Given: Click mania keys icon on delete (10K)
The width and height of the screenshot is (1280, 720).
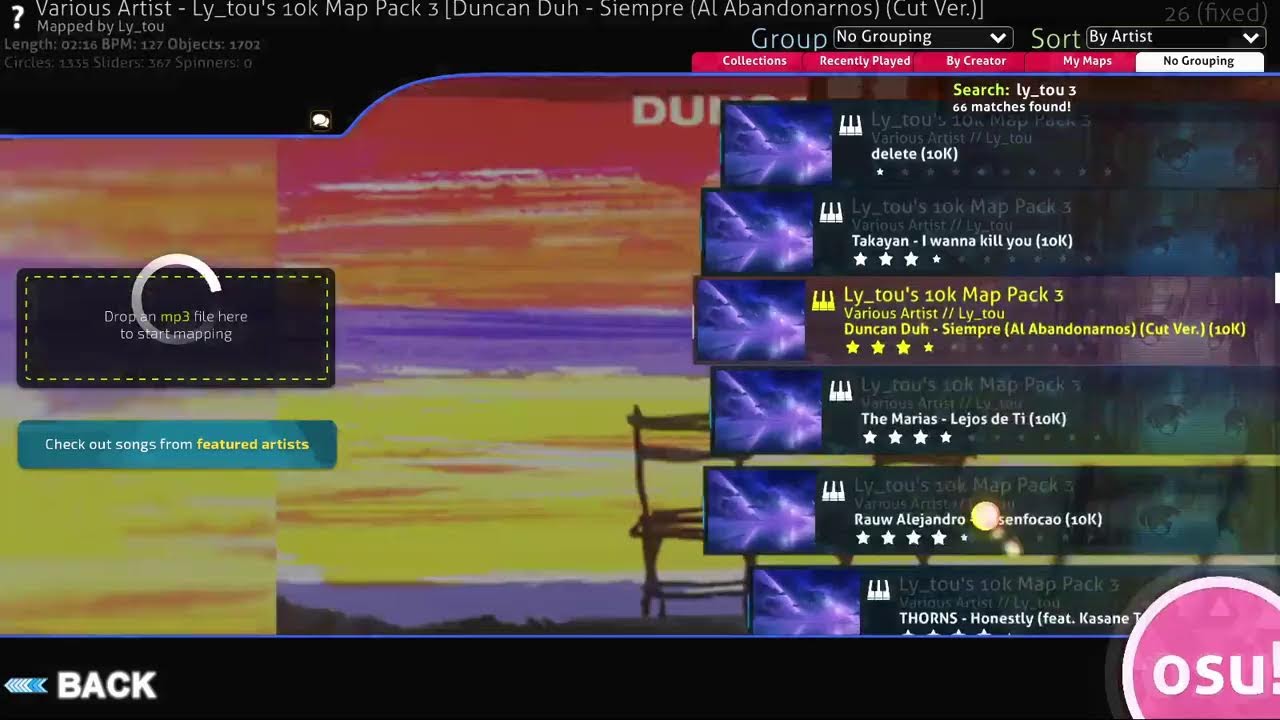Looking at the screenshot, I should (850, 125).
